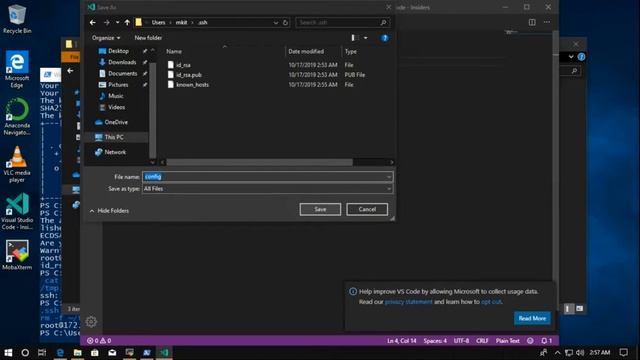Screen dimensions: 640x360
Task: Change CRLF line ending setting
Action: [x=482, y=341]
